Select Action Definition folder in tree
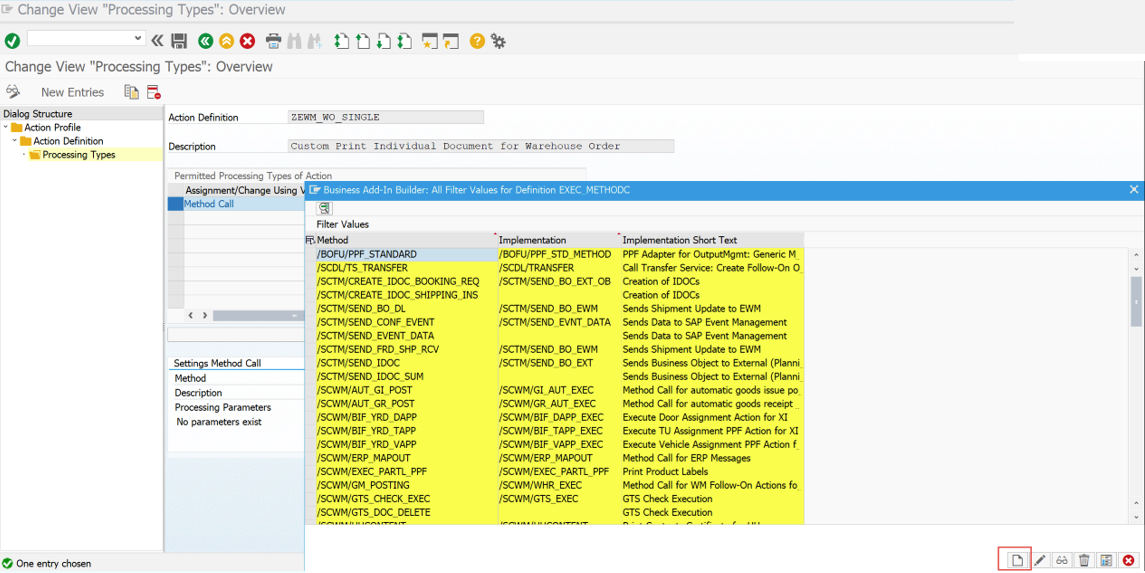This screenshot has width=1145, height=573. [x=68, y=141]
